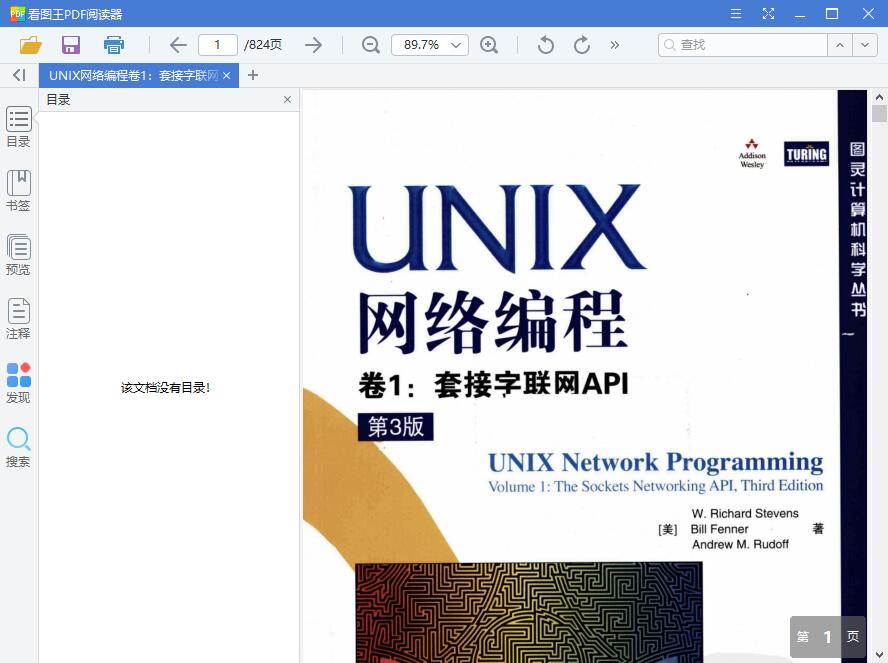The width and height of the screenshot is (888, 663).
Task: Toggle full screen mode icon in title bar
Action: coord(768,14)
